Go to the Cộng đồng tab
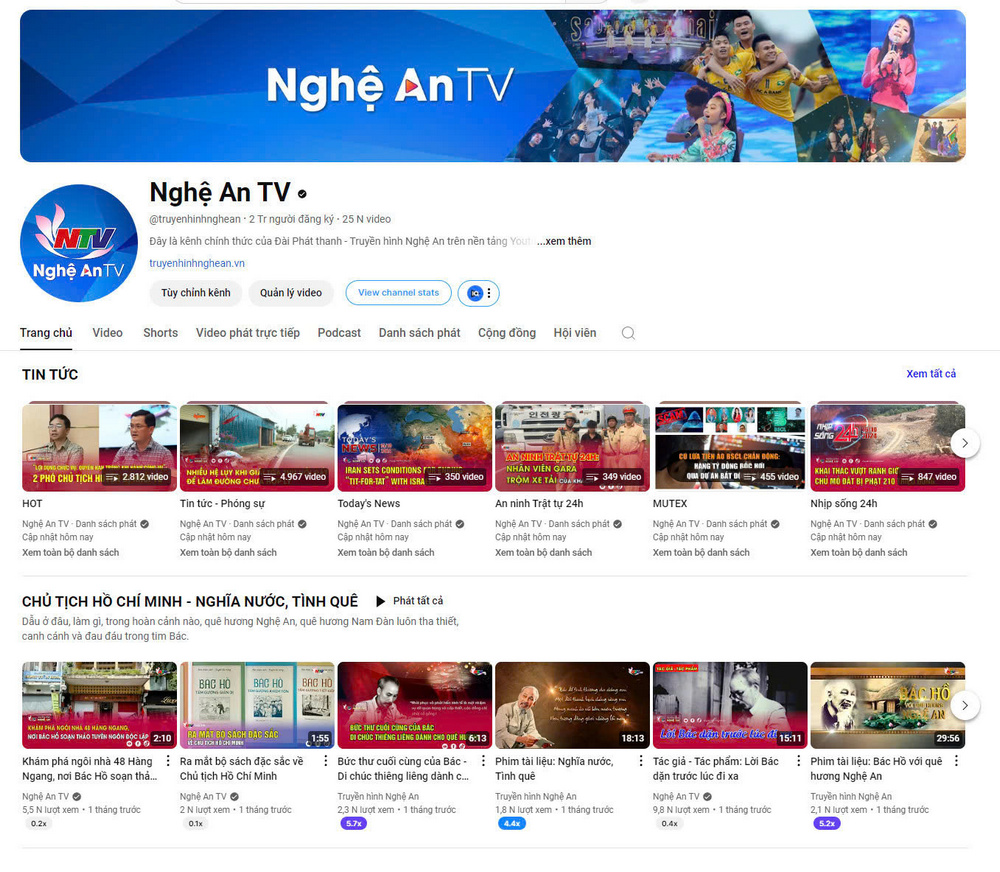This screenshot has width=1000, height=872. pos(506,333)
